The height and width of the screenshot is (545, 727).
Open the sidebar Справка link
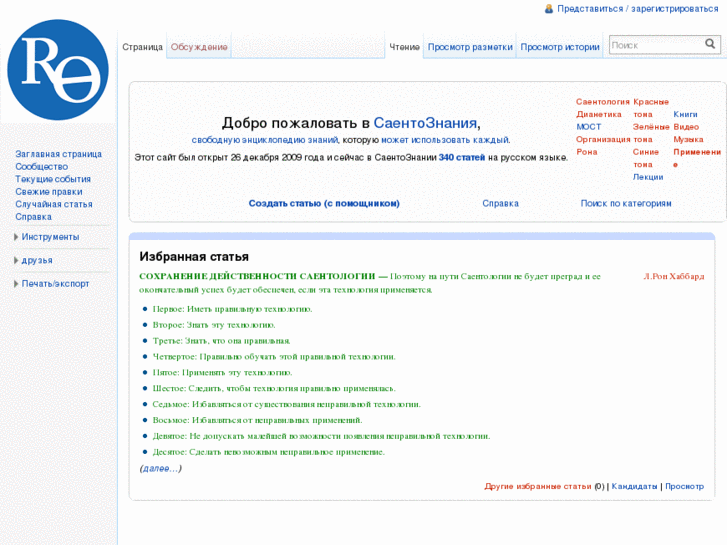click(x=33, y=217)
